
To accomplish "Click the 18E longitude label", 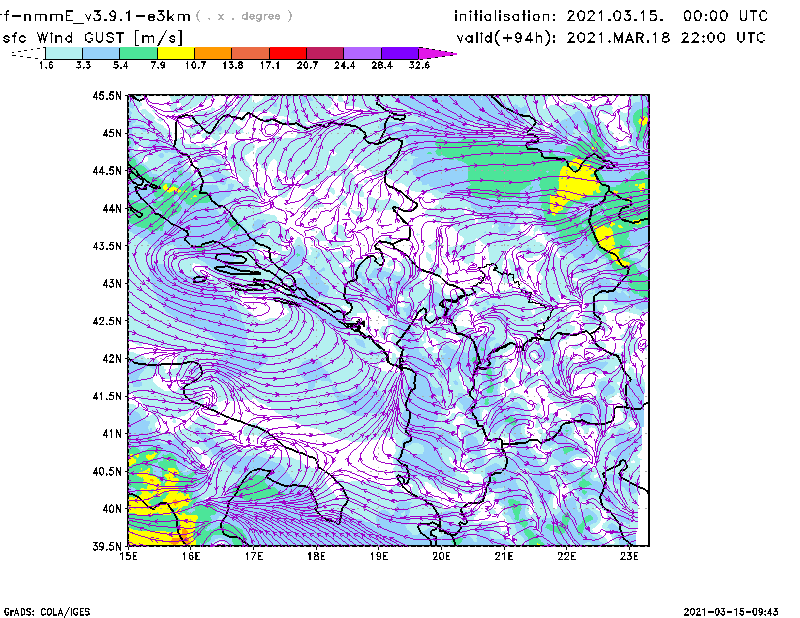I will (x=316, y=556).
